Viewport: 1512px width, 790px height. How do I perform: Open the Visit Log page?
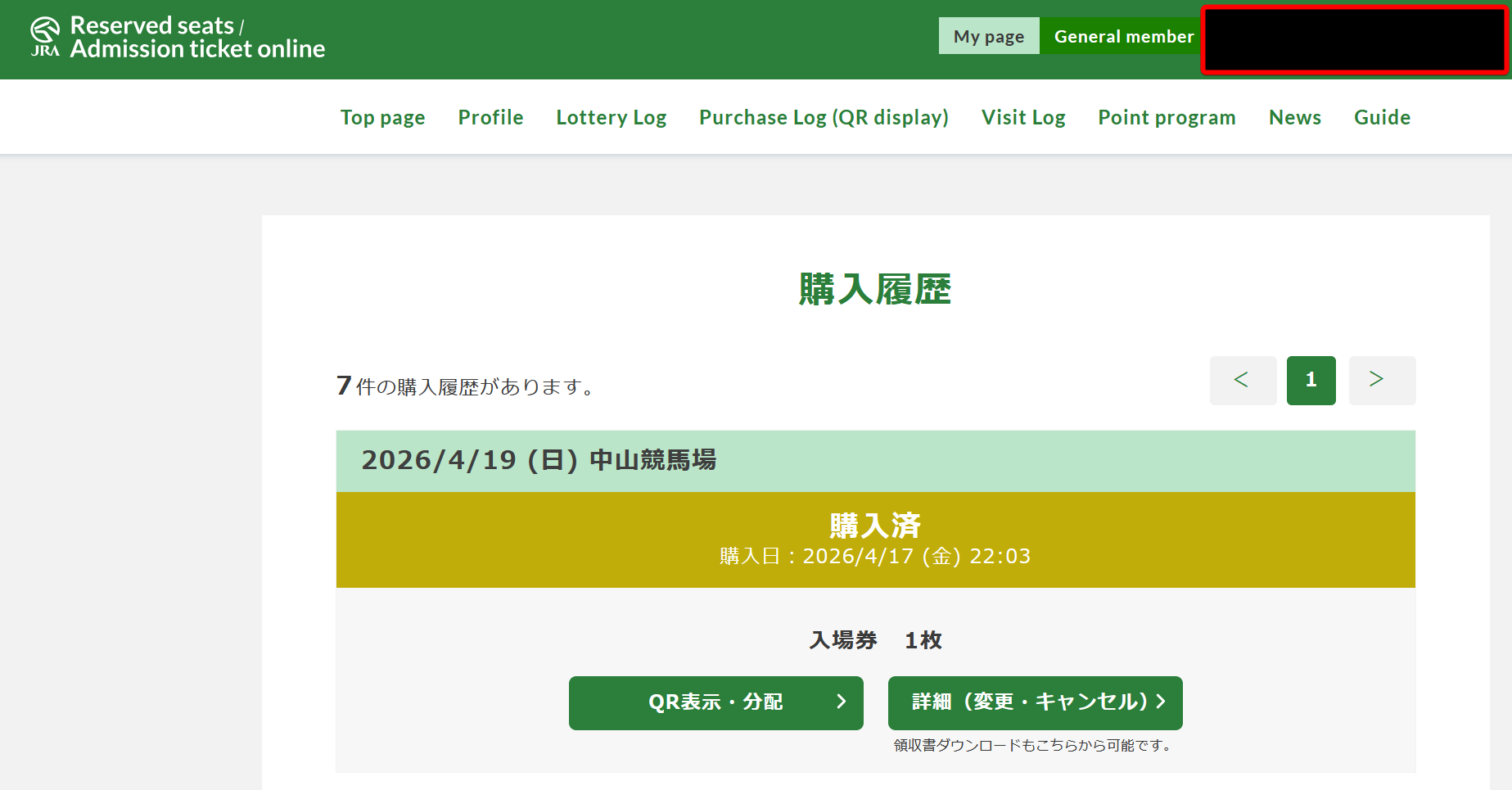(1023, 117)
